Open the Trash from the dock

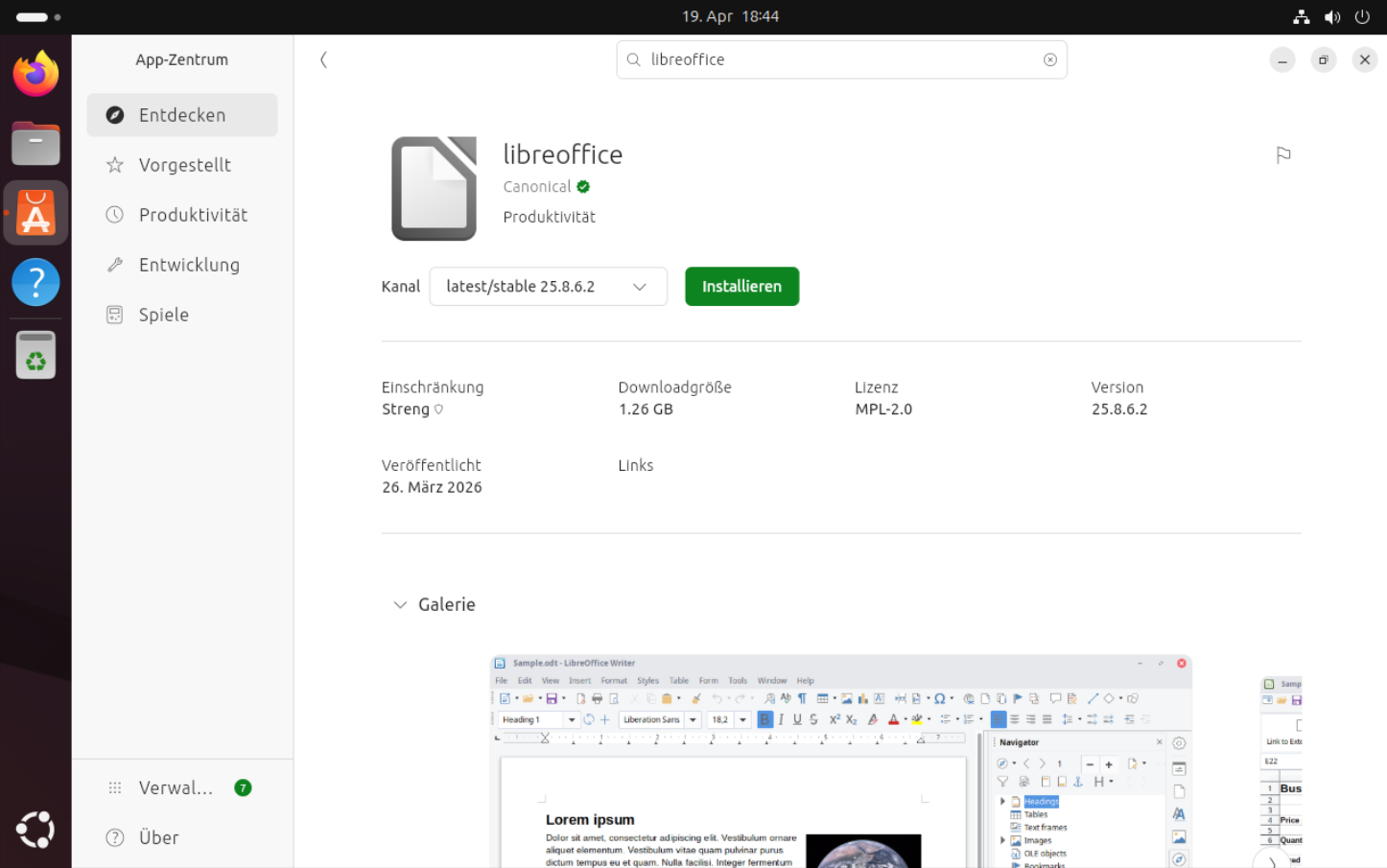[35, 355]
